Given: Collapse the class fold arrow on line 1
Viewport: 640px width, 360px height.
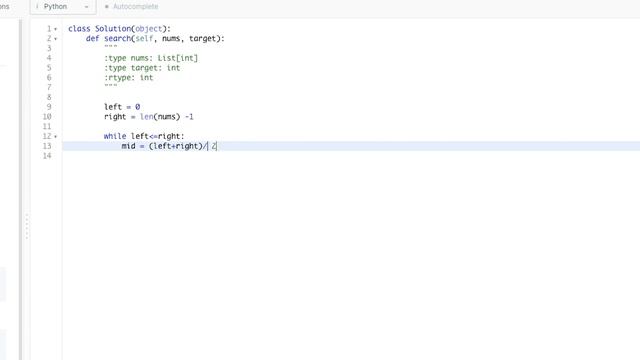Looking at the screenshot, I should pyautogui.click(x=56, y=29).
